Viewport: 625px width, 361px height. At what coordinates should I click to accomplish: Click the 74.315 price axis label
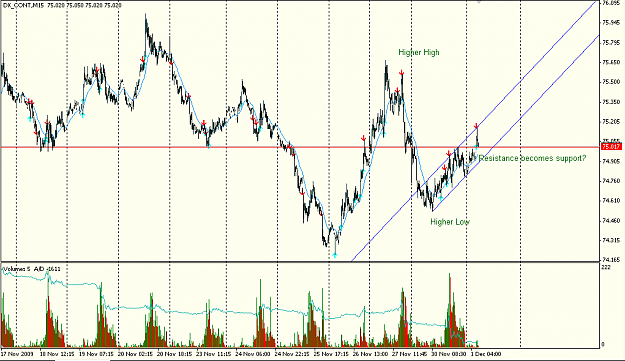[x=611, y=240]
